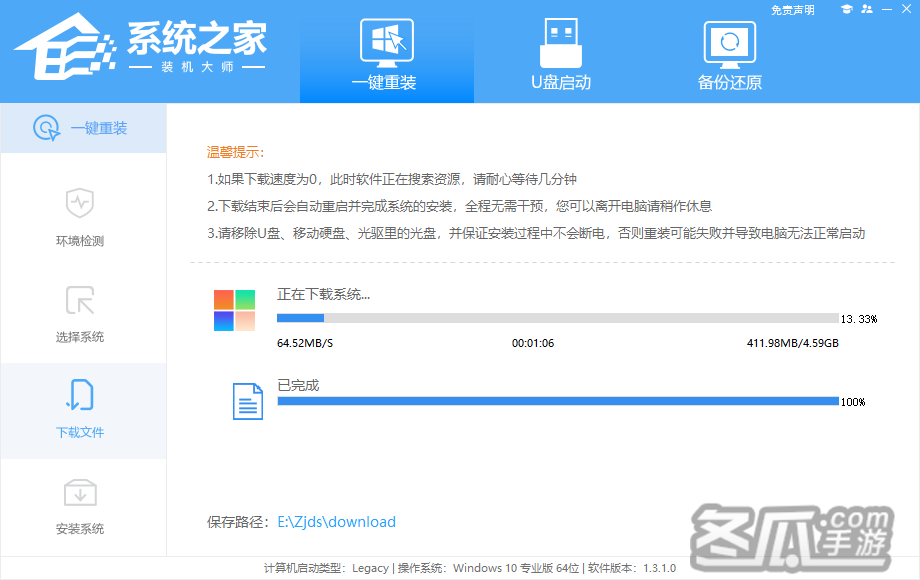The image size is (920, 580).
Task: Open the E:\Zjds\download save path link
Action: pyautogui.click(x=336, y=522)
